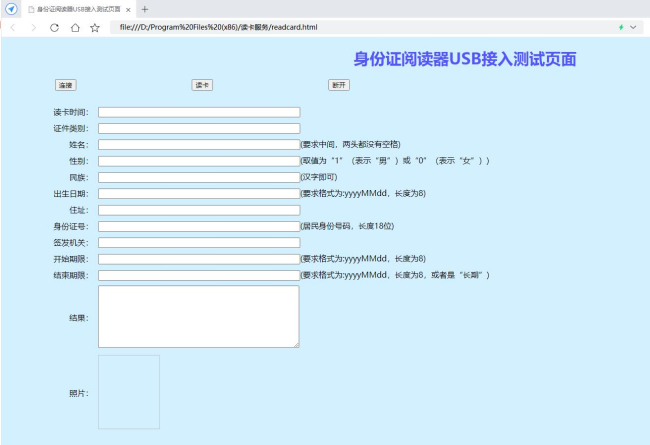Click into the 身份证号 text box
Image resolution: width=650 pixels, height=445 pixels.
coord(199,226)
